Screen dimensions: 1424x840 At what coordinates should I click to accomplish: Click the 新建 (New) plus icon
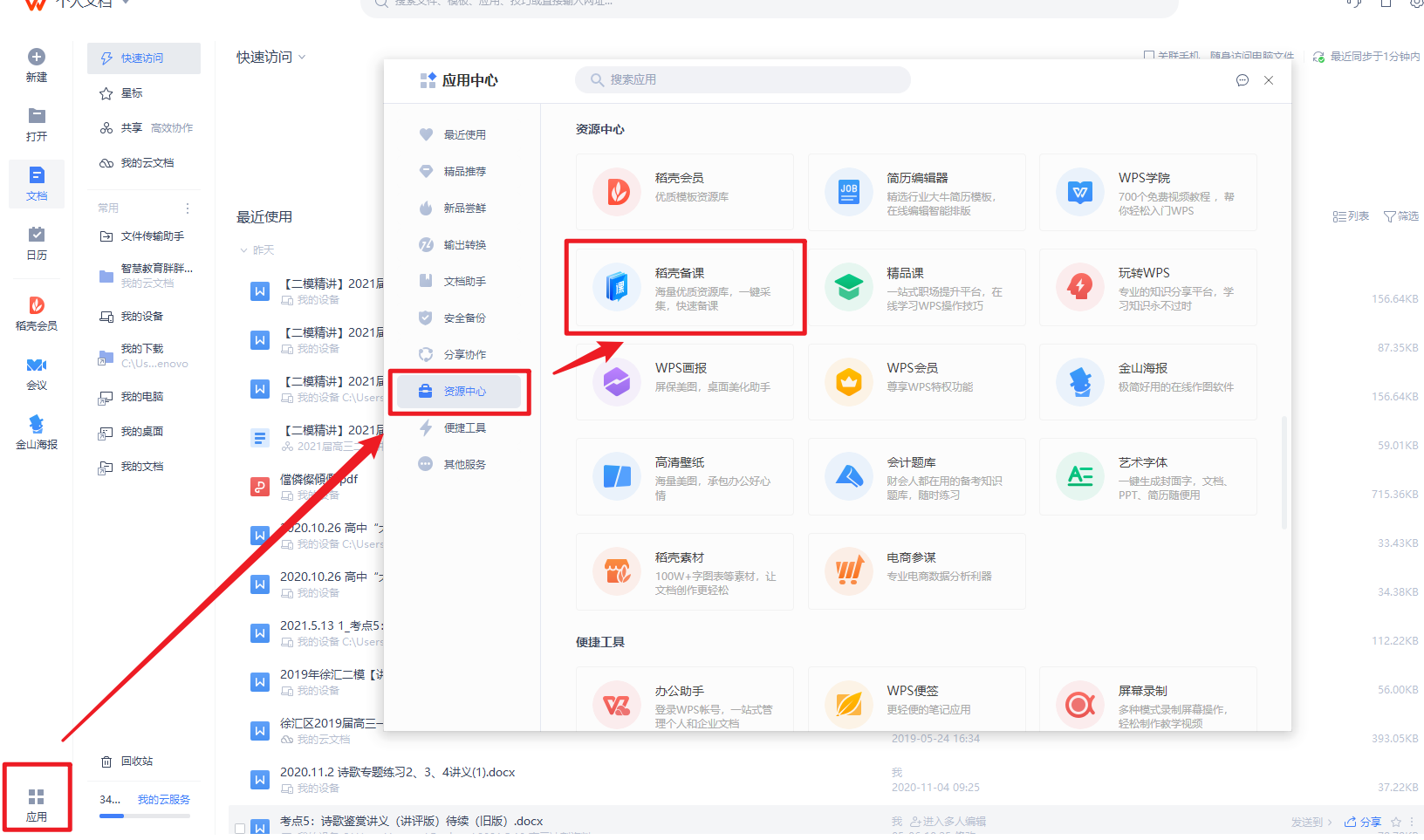pyautogui.click(x=37, y=57)
